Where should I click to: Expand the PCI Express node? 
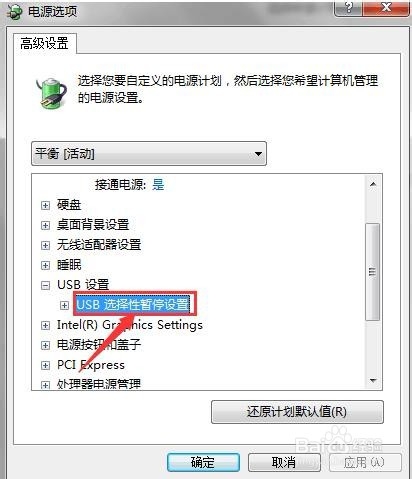pyautogui.click(x=45, y=365)
